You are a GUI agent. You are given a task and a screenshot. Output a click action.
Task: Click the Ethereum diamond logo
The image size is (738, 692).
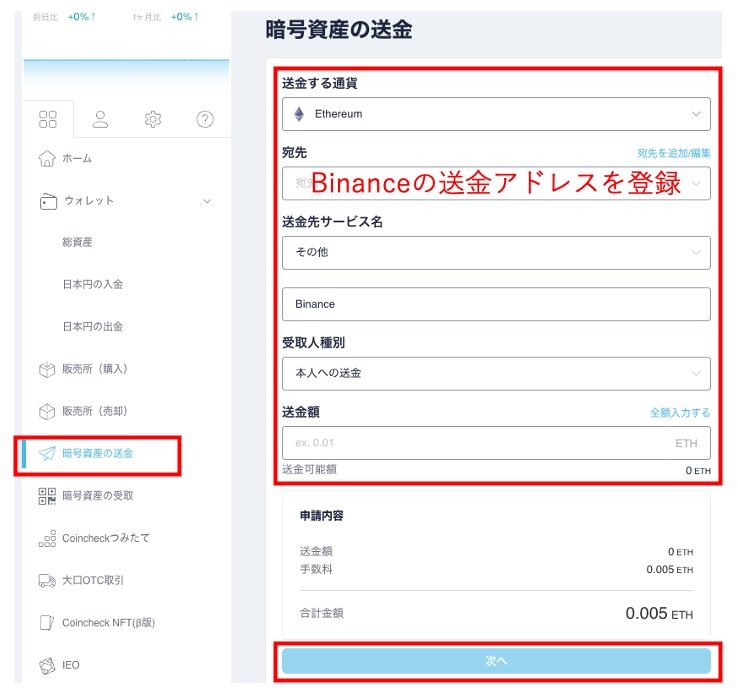tap(299, 114)
